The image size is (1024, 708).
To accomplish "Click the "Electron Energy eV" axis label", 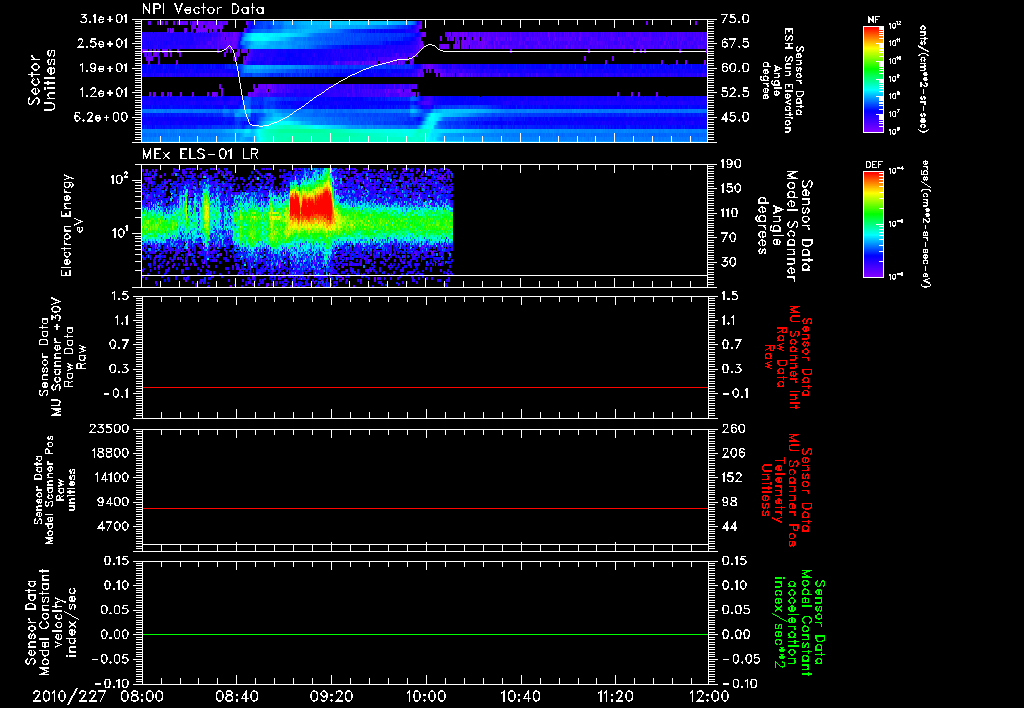I will 74,225.
